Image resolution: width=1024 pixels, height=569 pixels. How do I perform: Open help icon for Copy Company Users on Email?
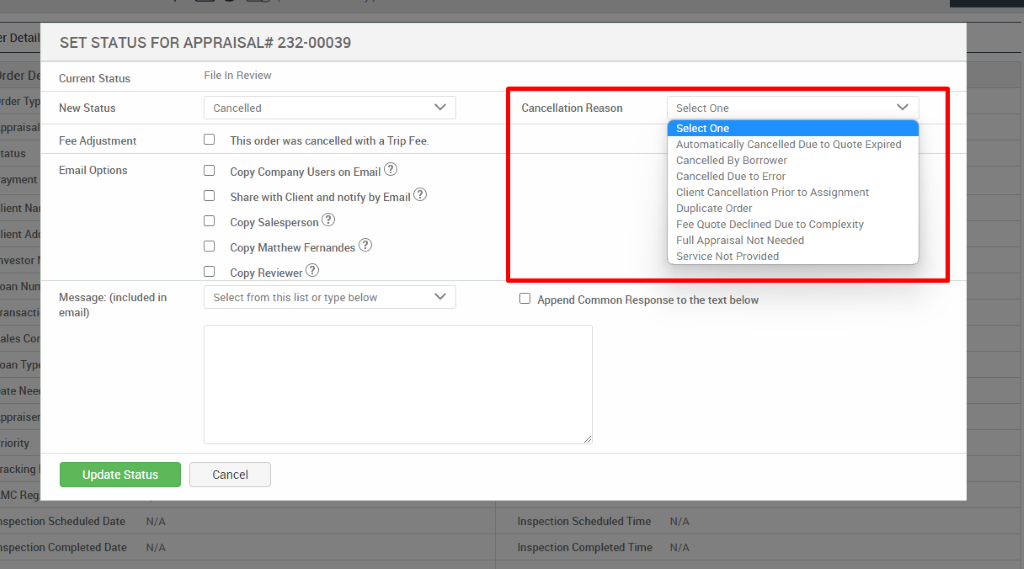391,170
